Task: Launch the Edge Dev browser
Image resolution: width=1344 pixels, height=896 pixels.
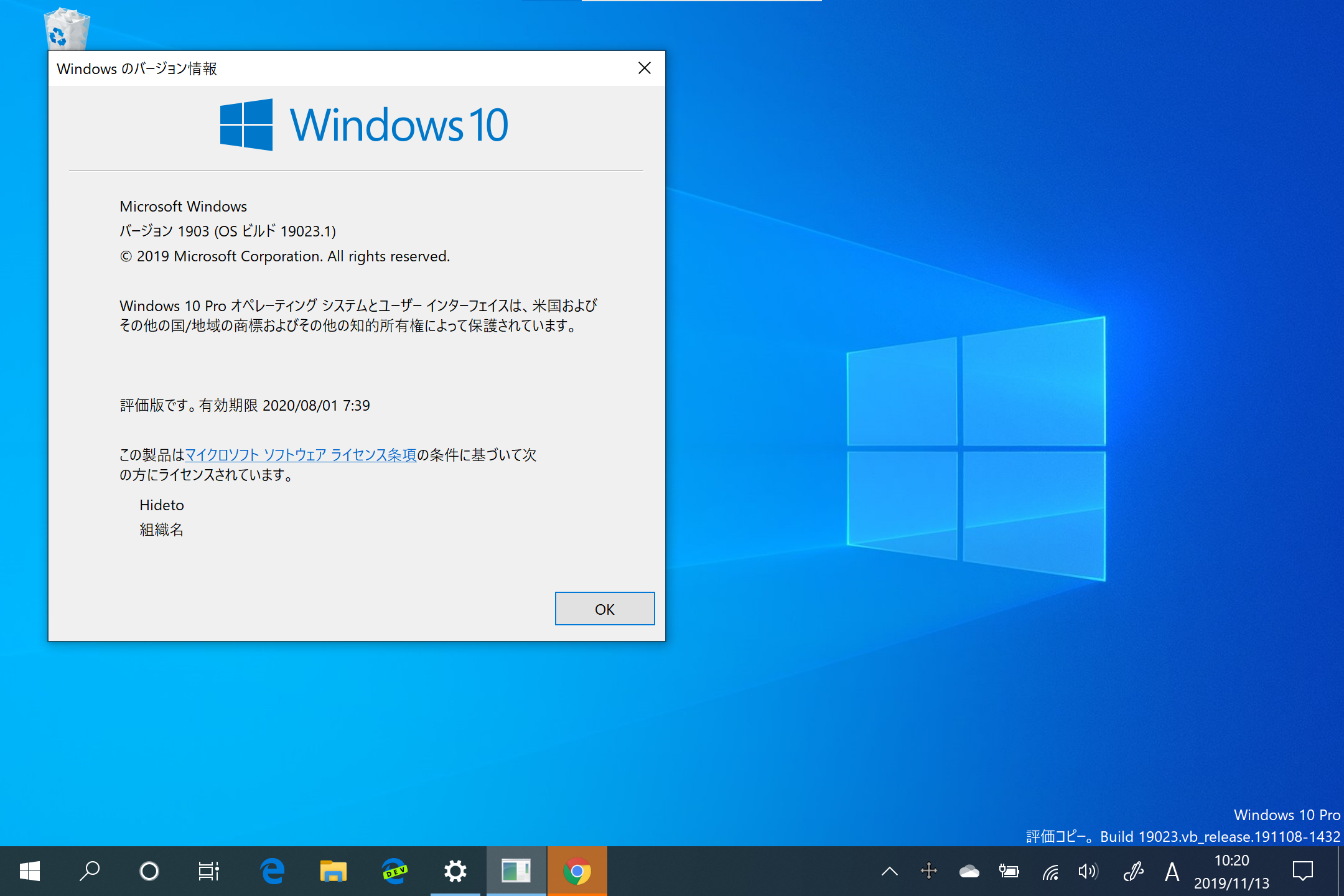Action: point(393,871)
